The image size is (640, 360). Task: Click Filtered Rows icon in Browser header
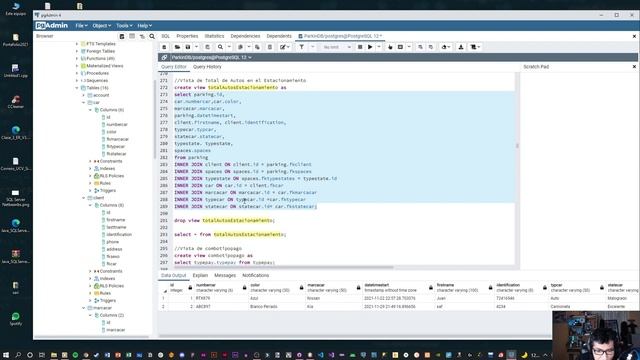point(142,36)
